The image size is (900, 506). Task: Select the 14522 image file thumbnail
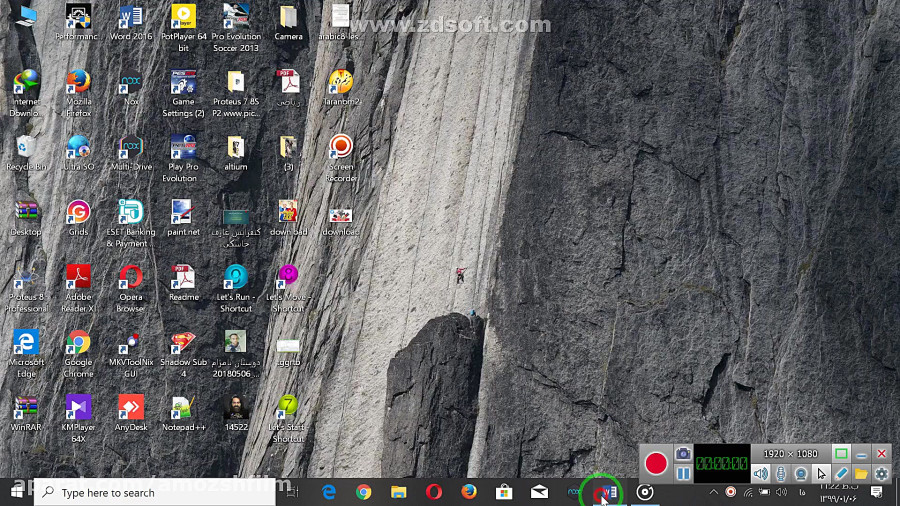click(236, 414)
